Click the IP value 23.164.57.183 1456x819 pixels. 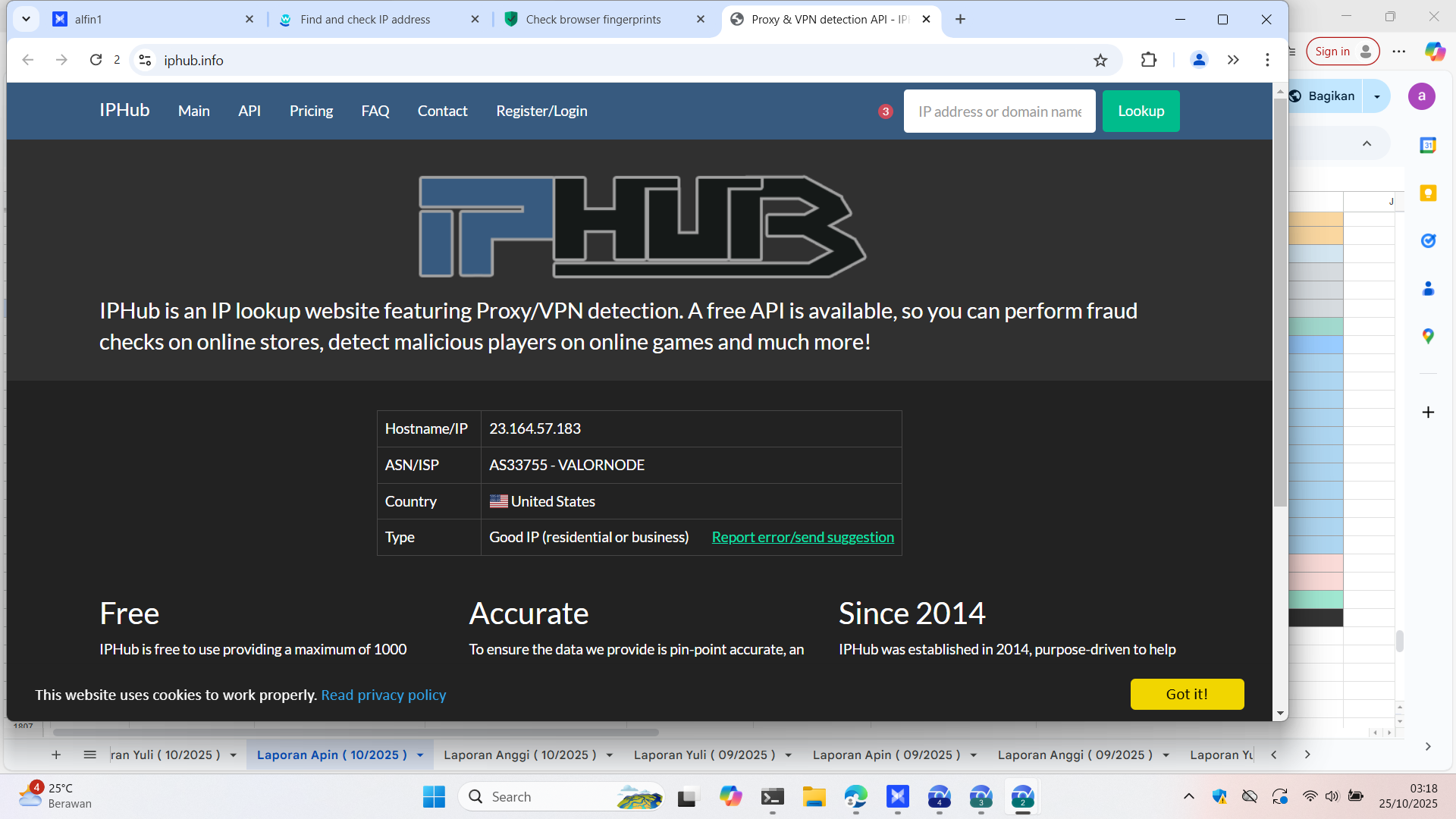535,428
